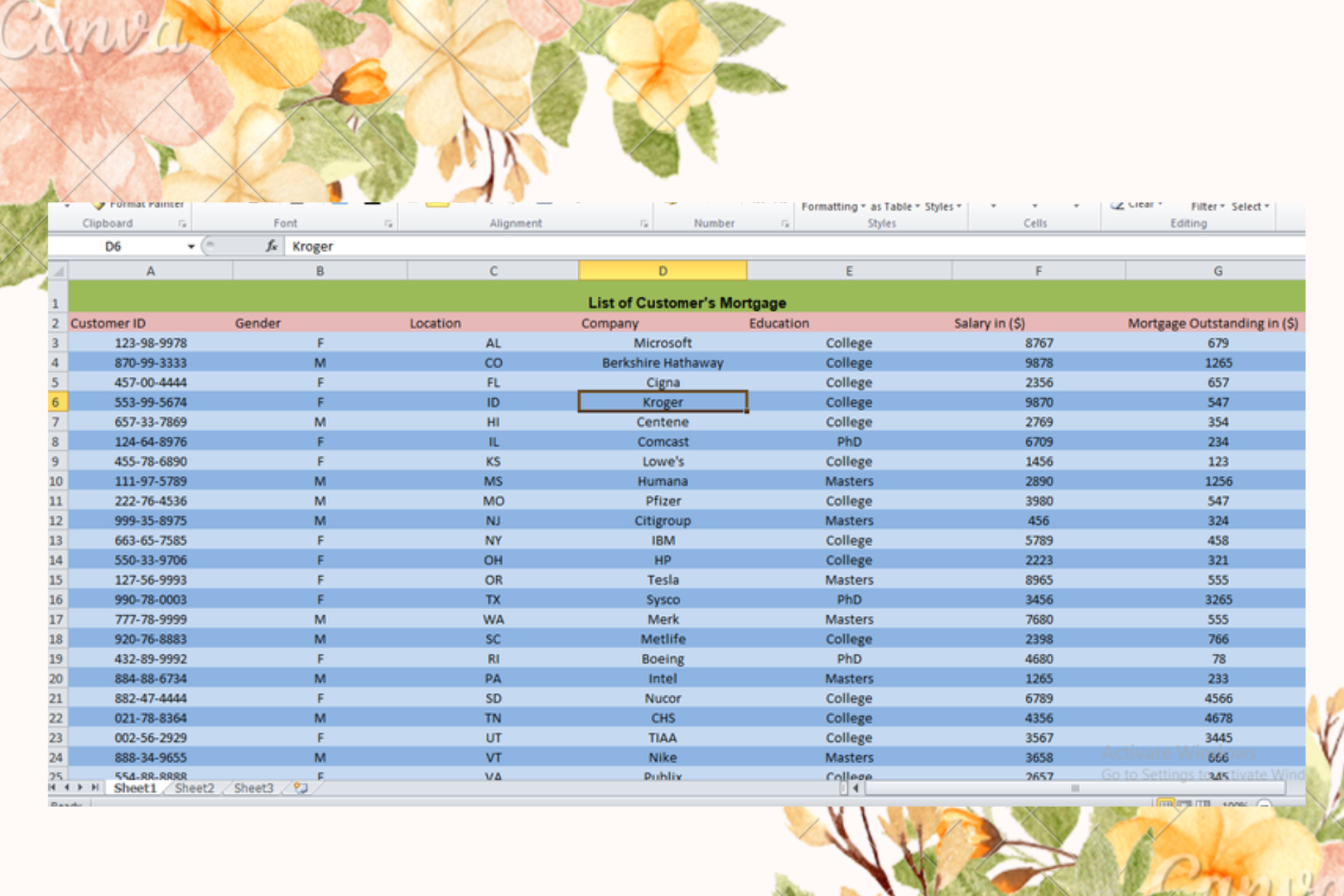This screenshot has width=1344, height=896.
Task: Open the Alignment group dialog launcher
Action: click(643, 224)
